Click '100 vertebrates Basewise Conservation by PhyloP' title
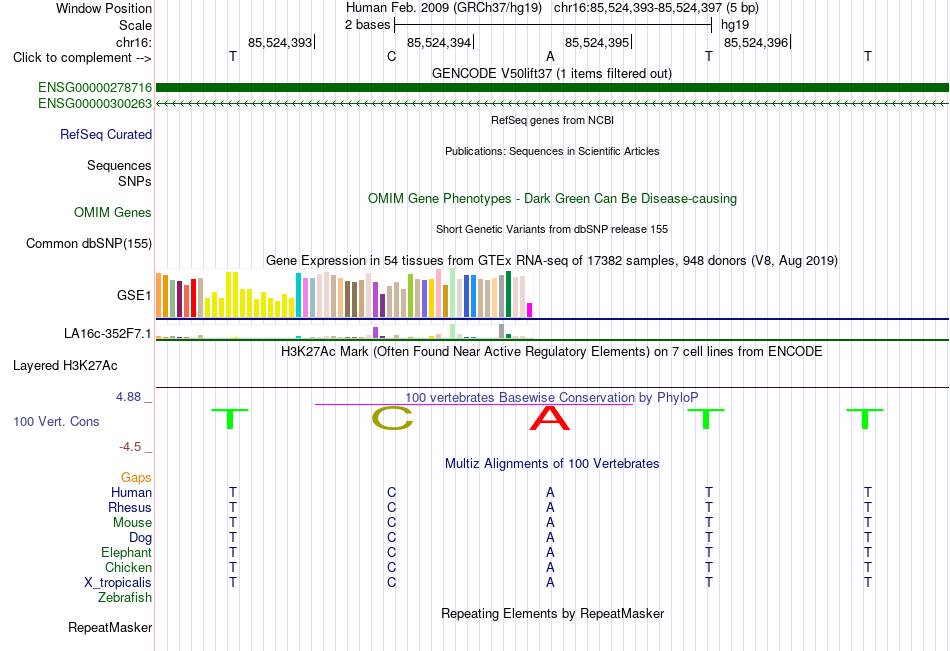 552,398
